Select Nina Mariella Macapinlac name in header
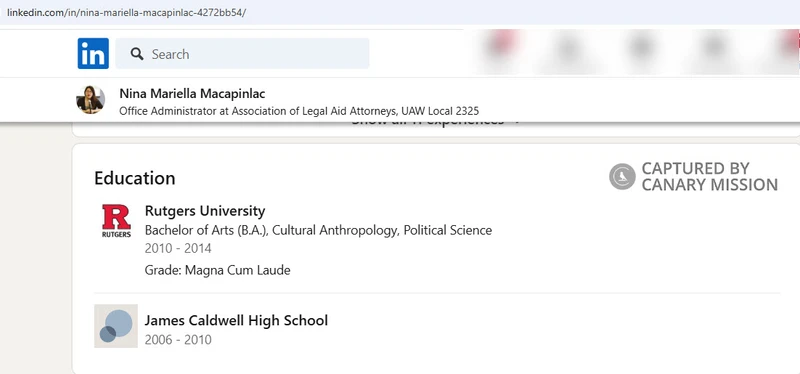Viewport: 800px width, 374px height. point(192,93)
